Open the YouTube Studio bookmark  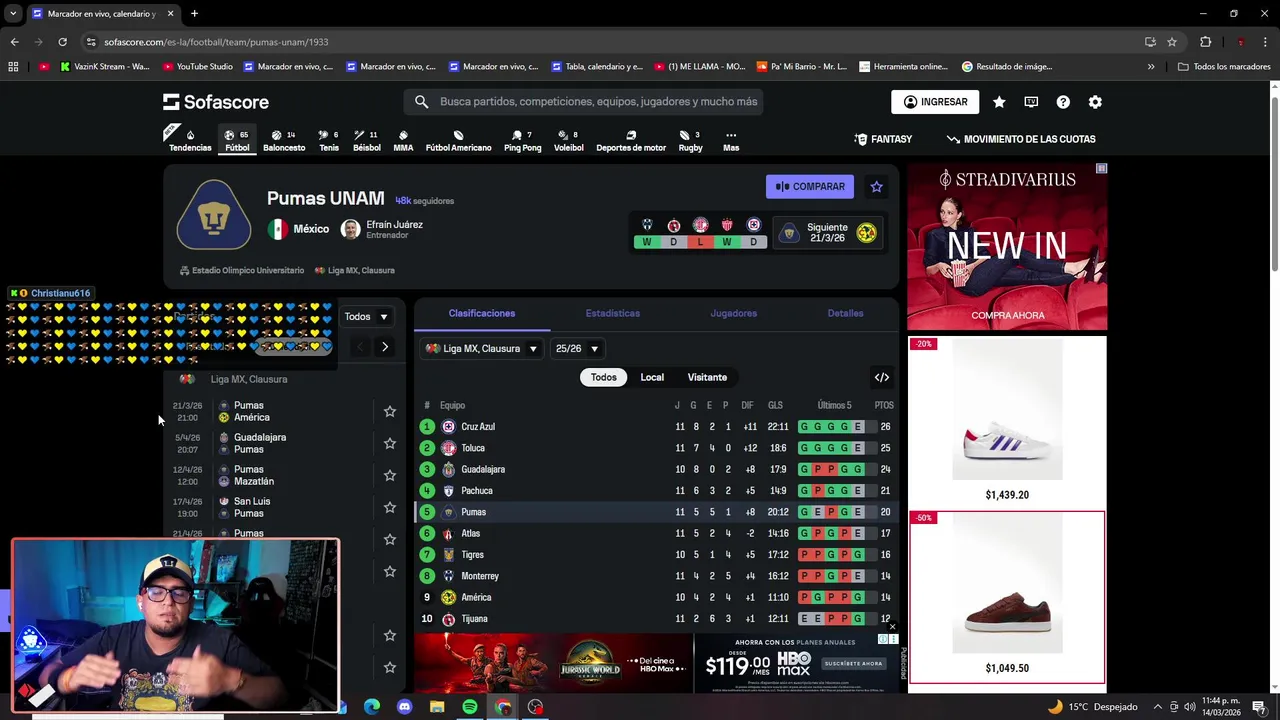click(x=196, y=67)
